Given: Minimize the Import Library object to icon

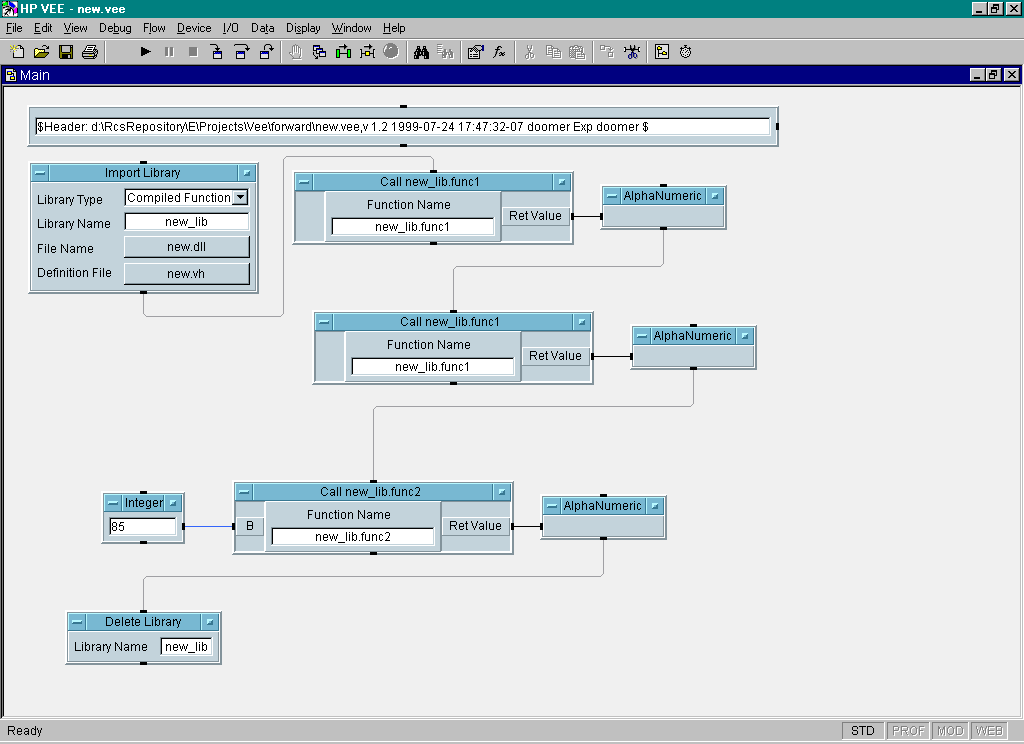Looking at the screenshot, I should pyautogui.click(x=40, y=173).
